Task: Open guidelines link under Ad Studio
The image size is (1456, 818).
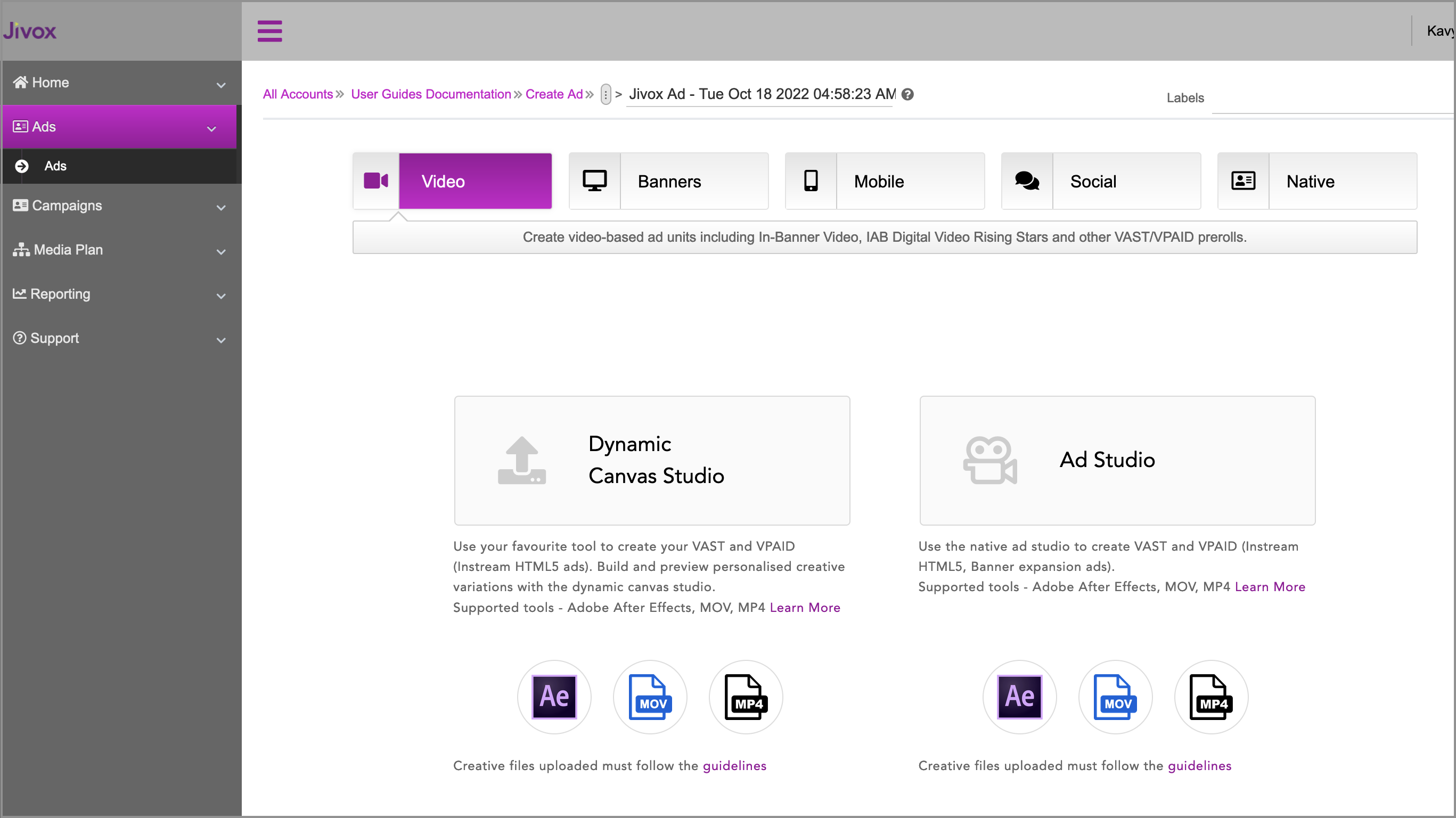Action: 1199,765
